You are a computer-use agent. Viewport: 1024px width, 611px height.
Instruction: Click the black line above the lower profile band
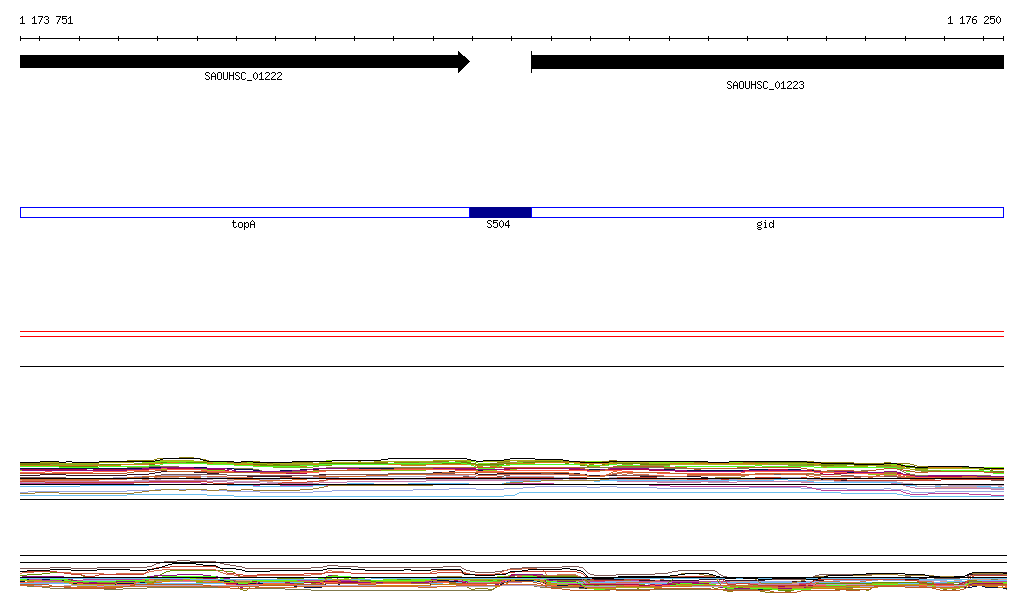[x=512, y=556]
